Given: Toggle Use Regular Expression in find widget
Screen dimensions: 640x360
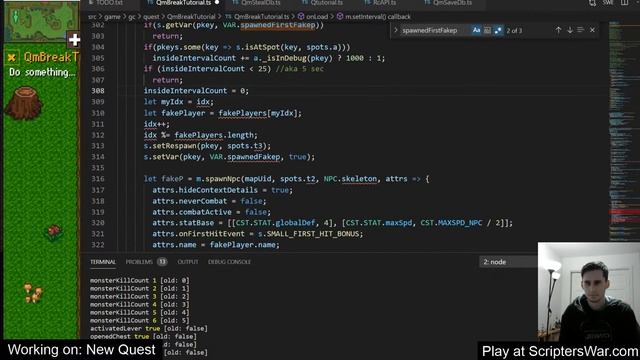Looking at the screenshot, I should coord(498,30).
